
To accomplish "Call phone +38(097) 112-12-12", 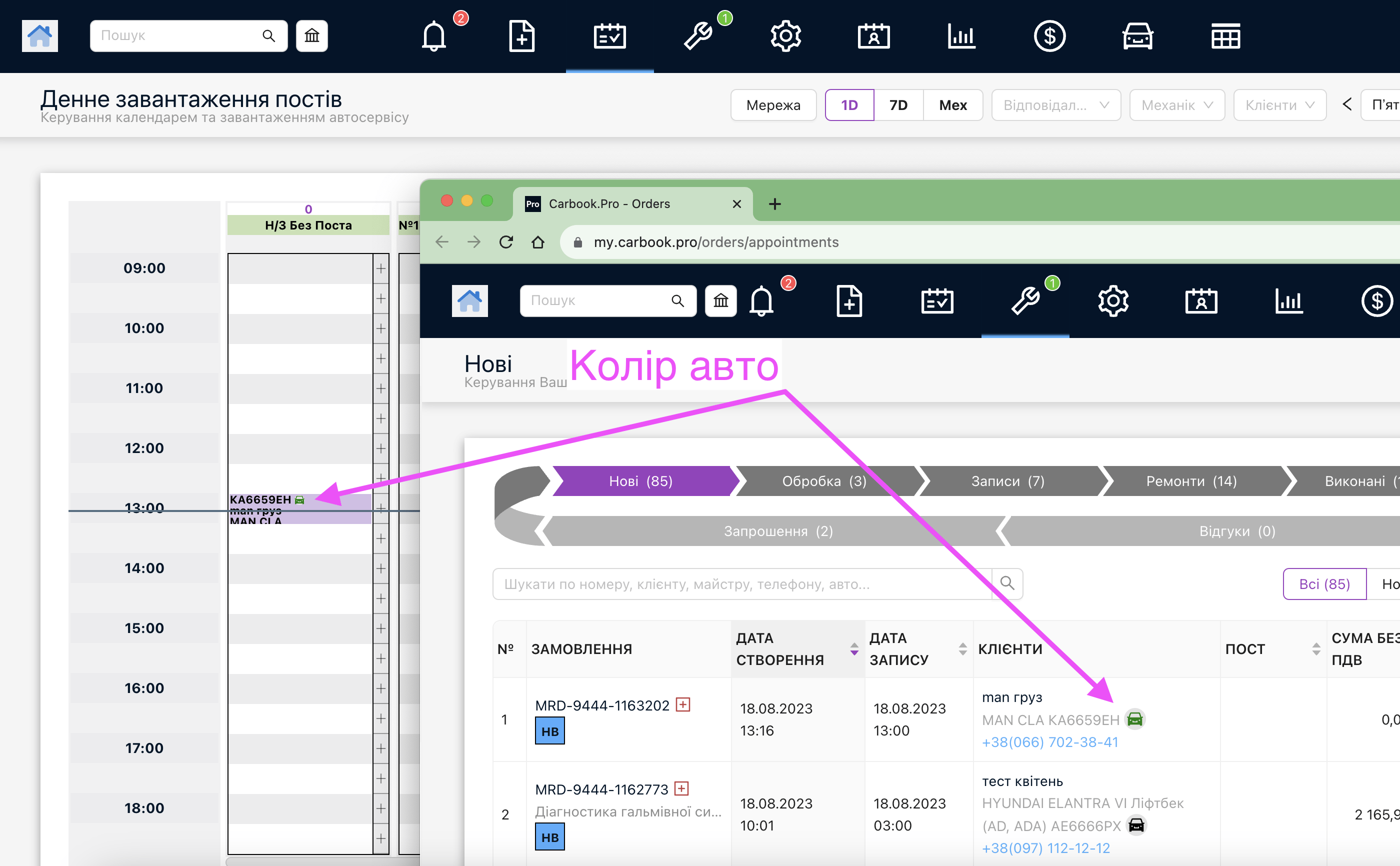I will [x=1045, y=847].
